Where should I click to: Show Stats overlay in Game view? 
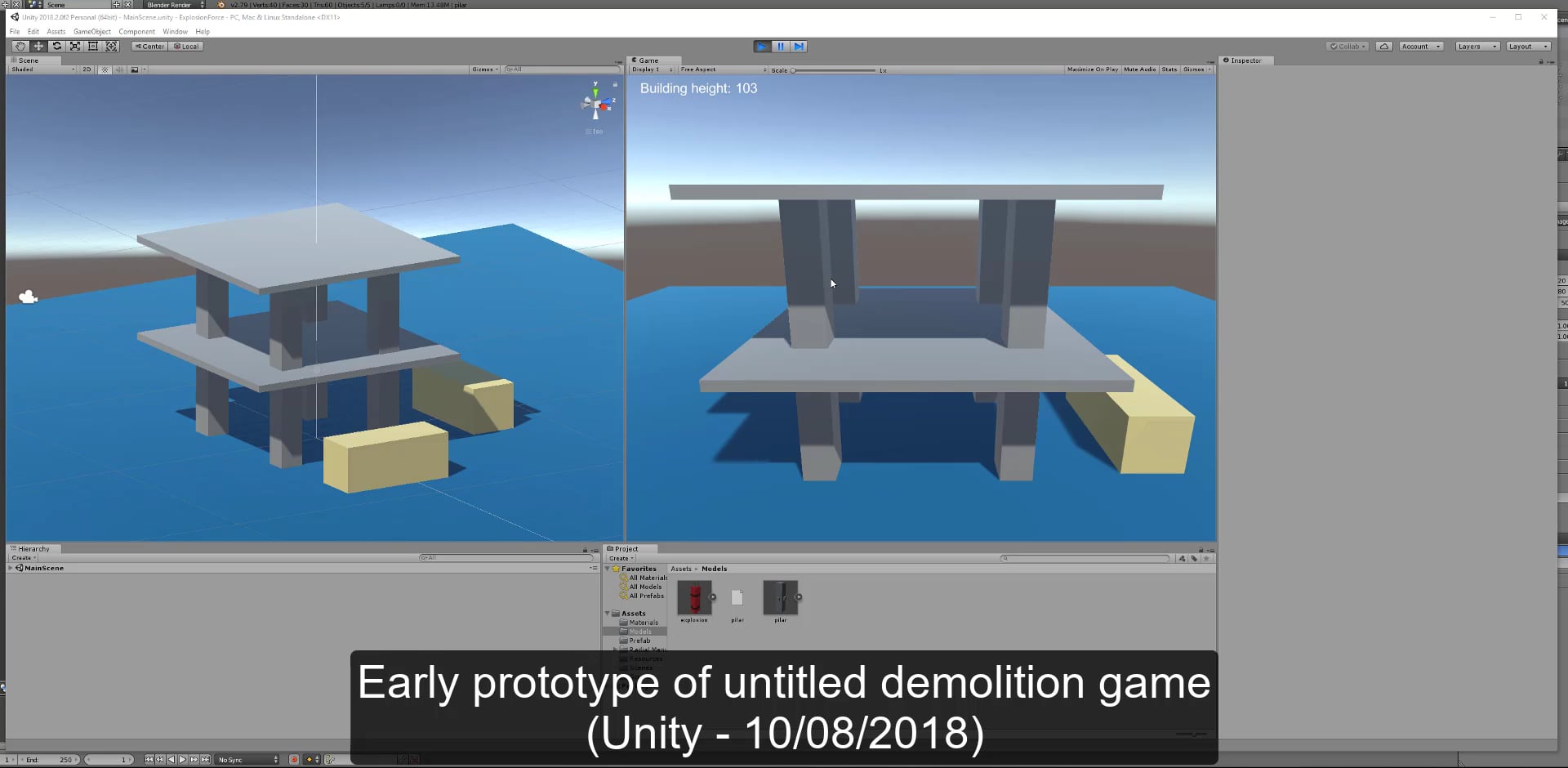click(1169, 69)
